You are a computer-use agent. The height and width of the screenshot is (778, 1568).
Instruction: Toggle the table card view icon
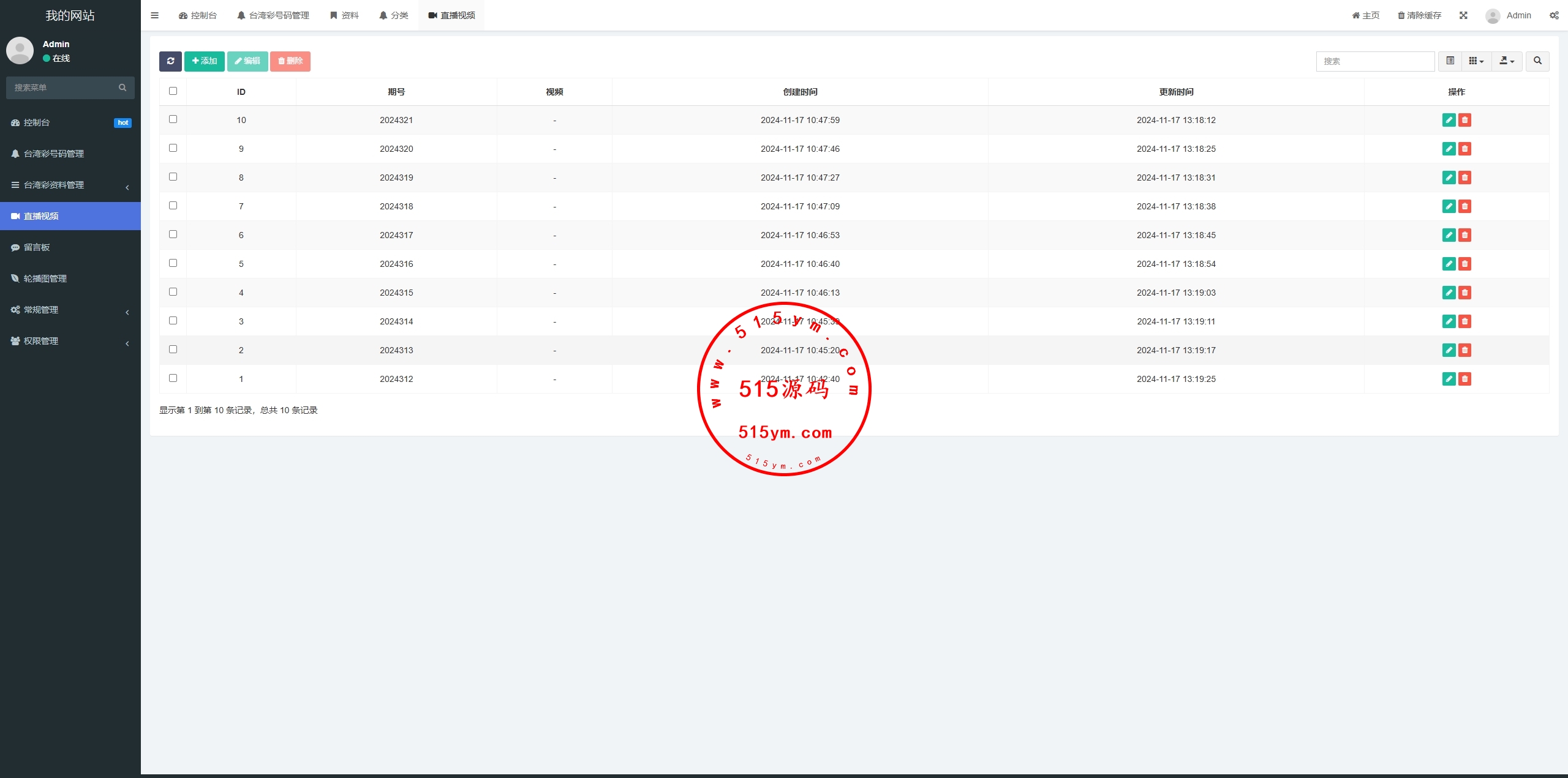(1450, 61)
